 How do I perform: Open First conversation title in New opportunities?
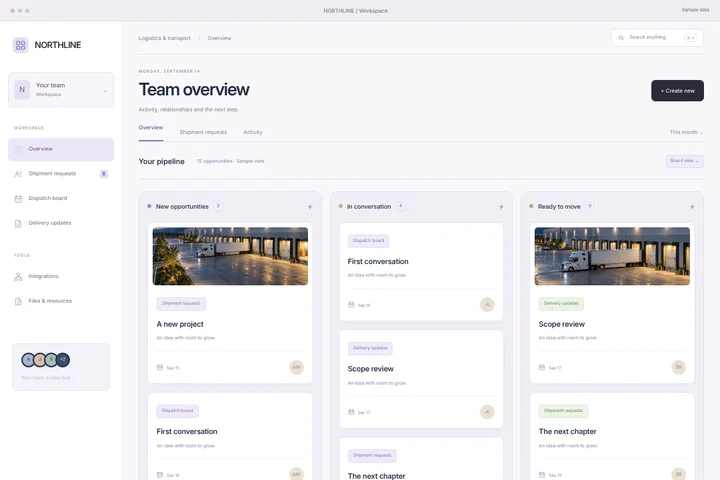(187, 432)
